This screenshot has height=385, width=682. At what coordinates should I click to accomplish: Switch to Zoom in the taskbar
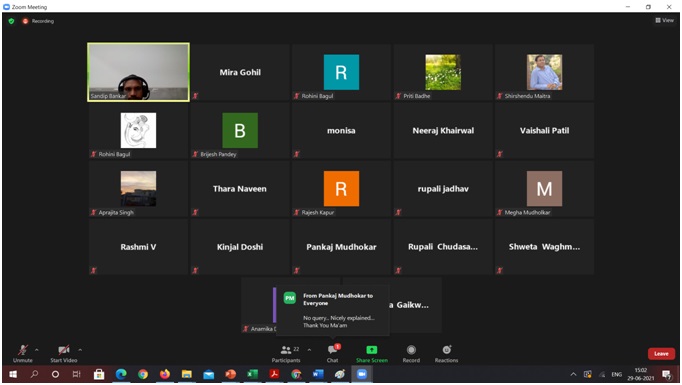pyautogui.click(x=362, y=374)
